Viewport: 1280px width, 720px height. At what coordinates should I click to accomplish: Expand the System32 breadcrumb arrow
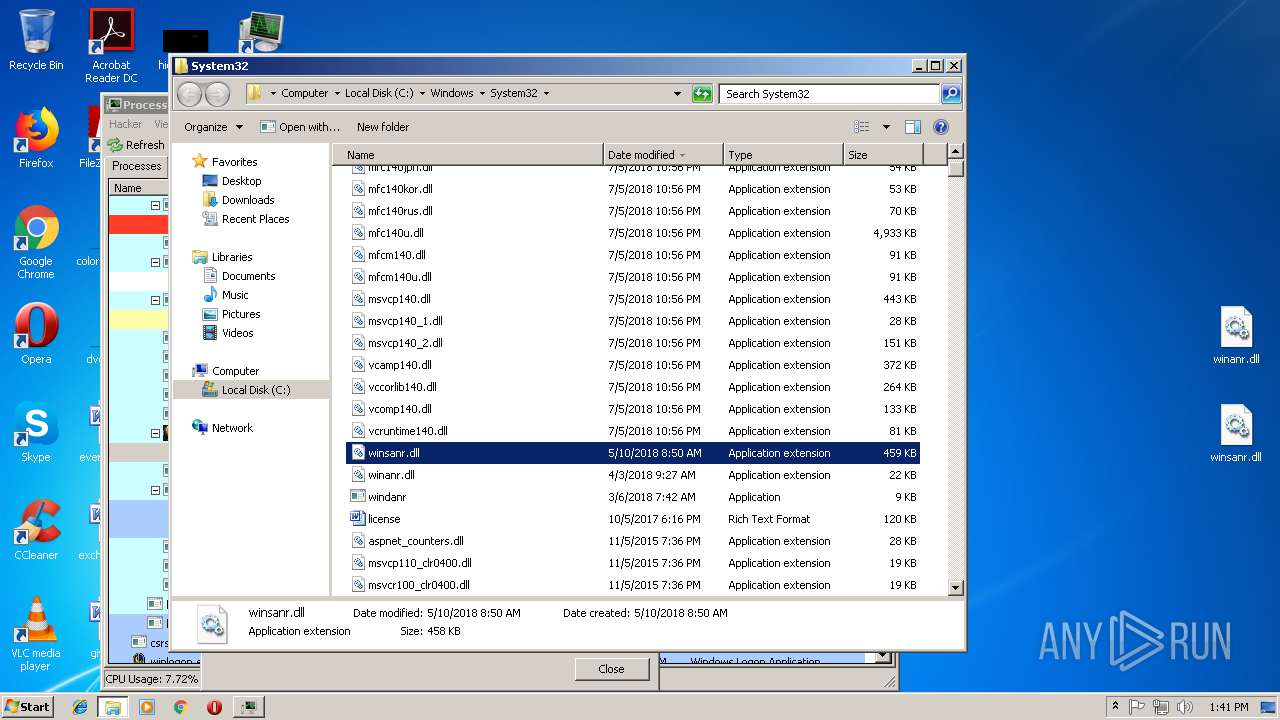(x=546, y=94)
